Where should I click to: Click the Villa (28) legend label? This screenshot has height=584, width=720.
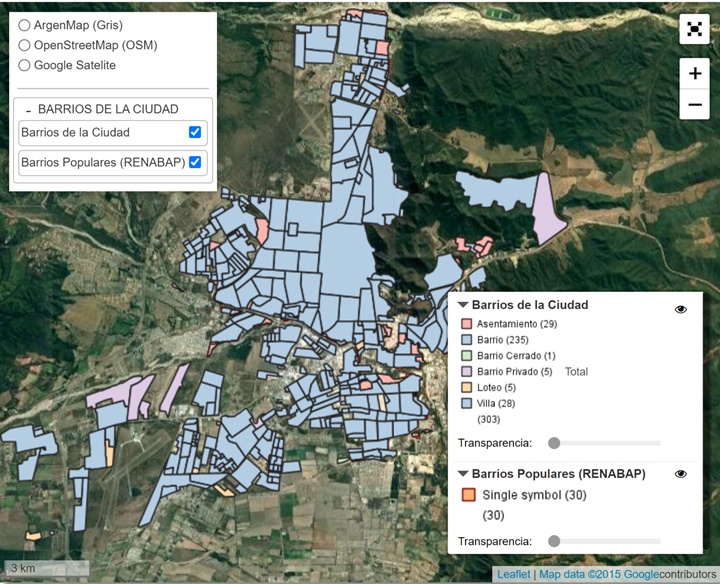(496, 403)
